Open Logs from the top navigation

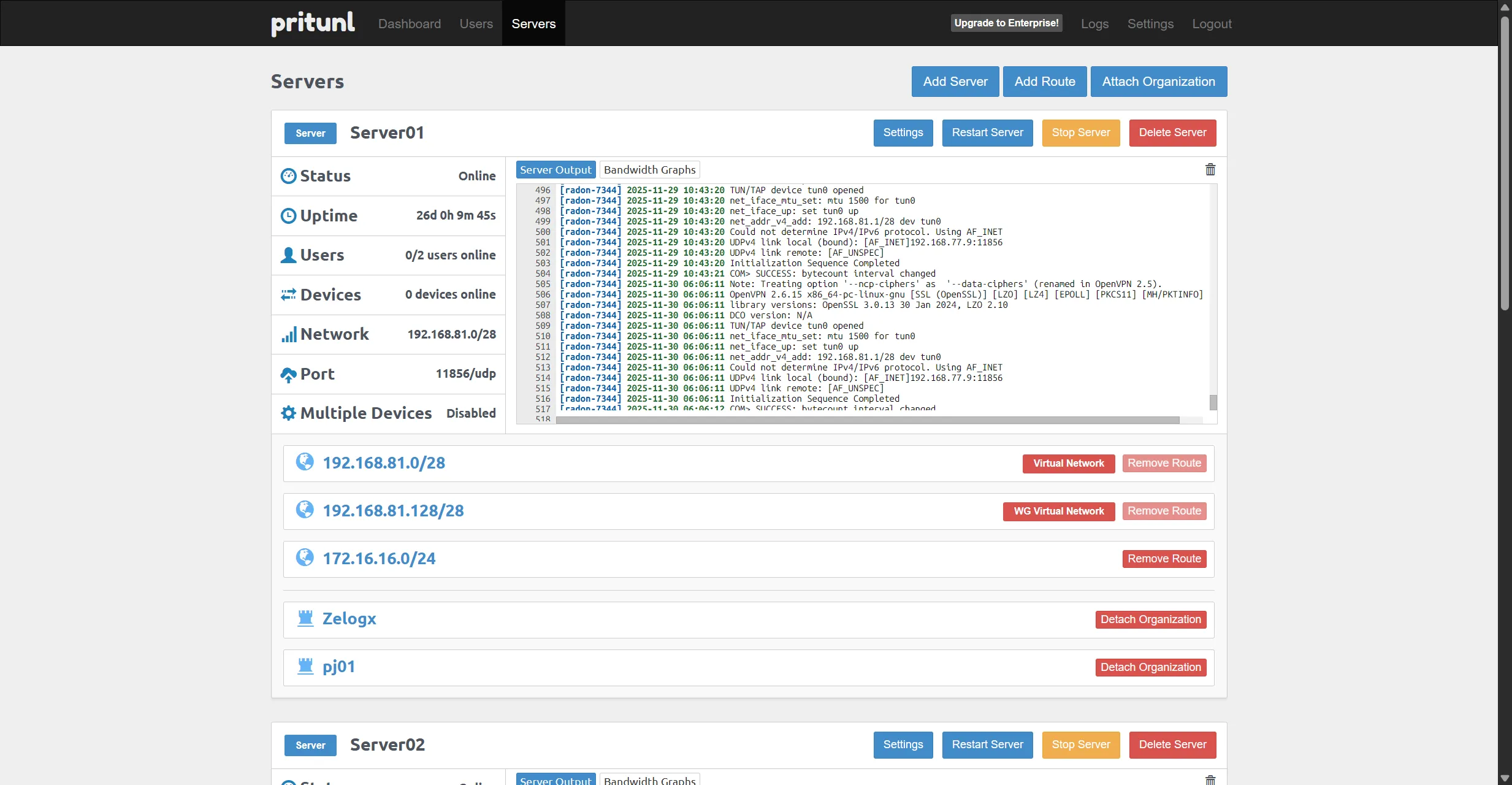[1094, 23]
